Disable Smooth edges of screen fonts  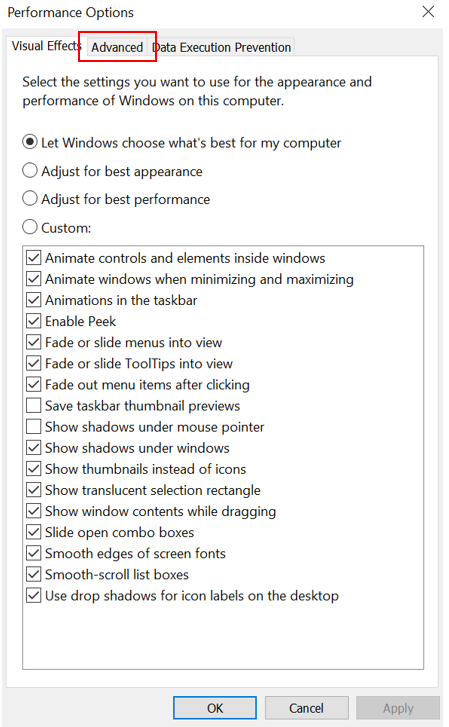pos(34,553)
